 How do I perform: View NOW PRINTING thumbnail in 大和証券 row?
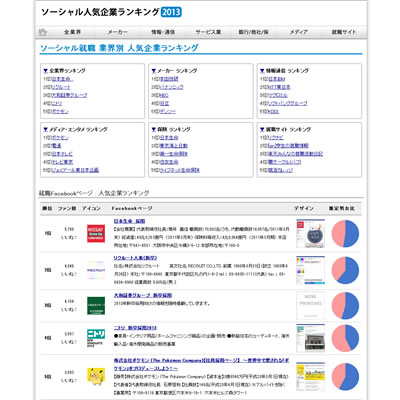[x=310, y=306]
